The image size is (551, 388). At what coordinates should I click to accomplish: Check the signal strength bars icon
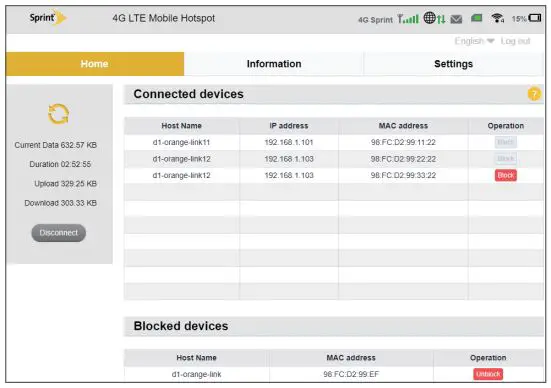(x=408, y=19)
